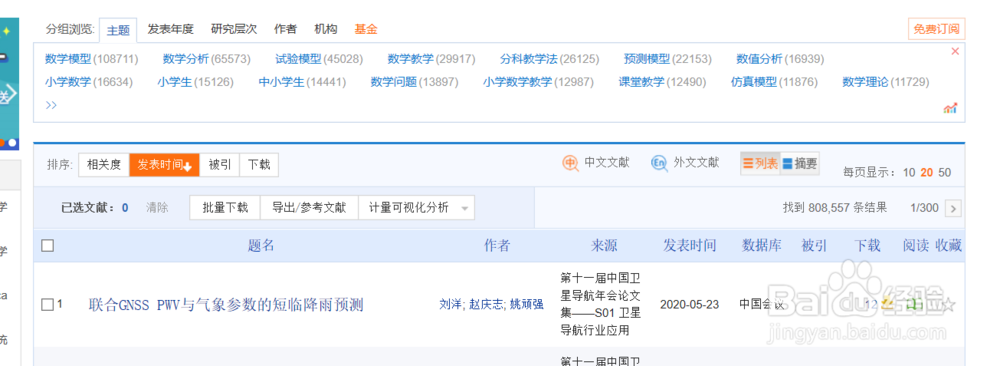Sort results by 相关度

pos(104,165)
